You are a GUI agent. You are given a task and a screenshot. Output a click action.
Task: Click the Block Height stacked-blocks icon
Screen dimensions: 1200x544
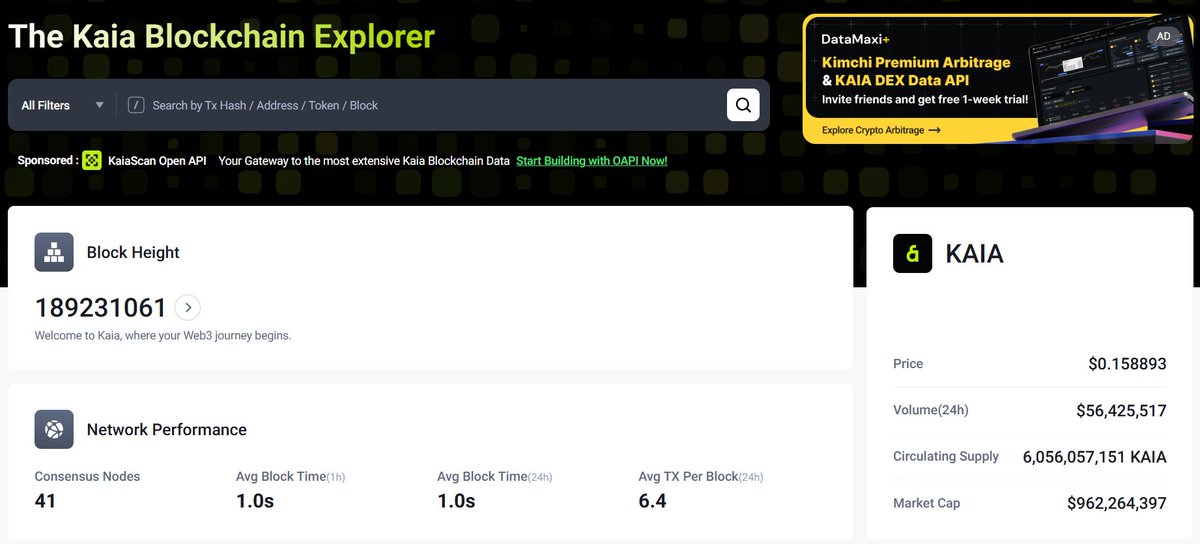coord(54,252)
